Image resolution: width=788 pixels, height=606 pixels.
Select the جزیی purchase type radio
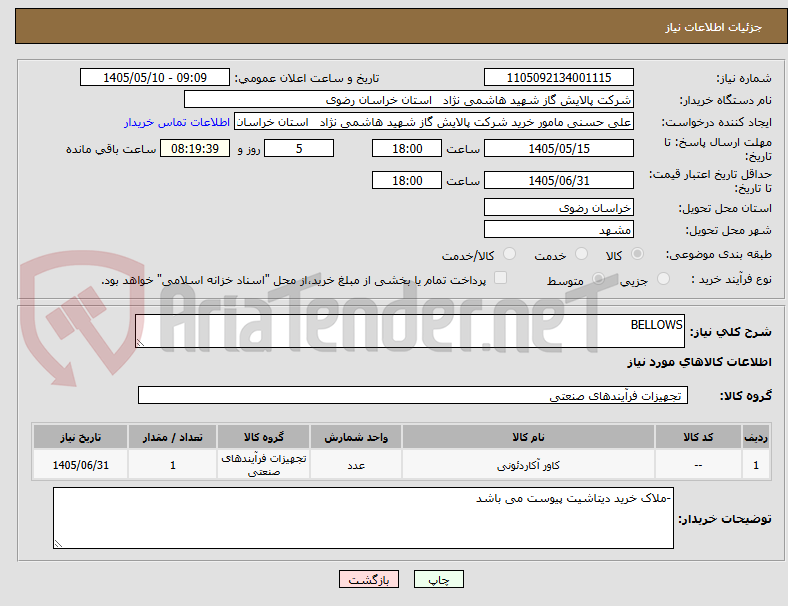point(663,278)
